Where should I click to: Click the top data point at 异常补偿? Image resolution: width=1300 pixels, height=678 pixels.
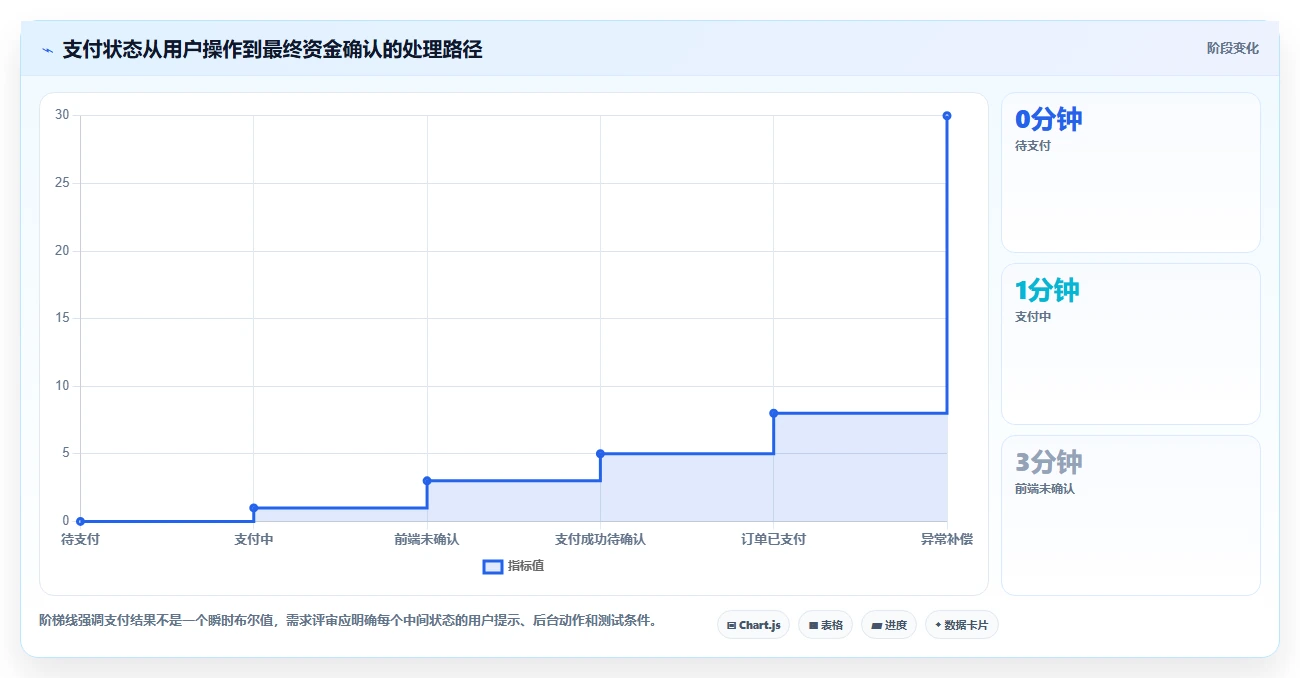tap(947, 116)
